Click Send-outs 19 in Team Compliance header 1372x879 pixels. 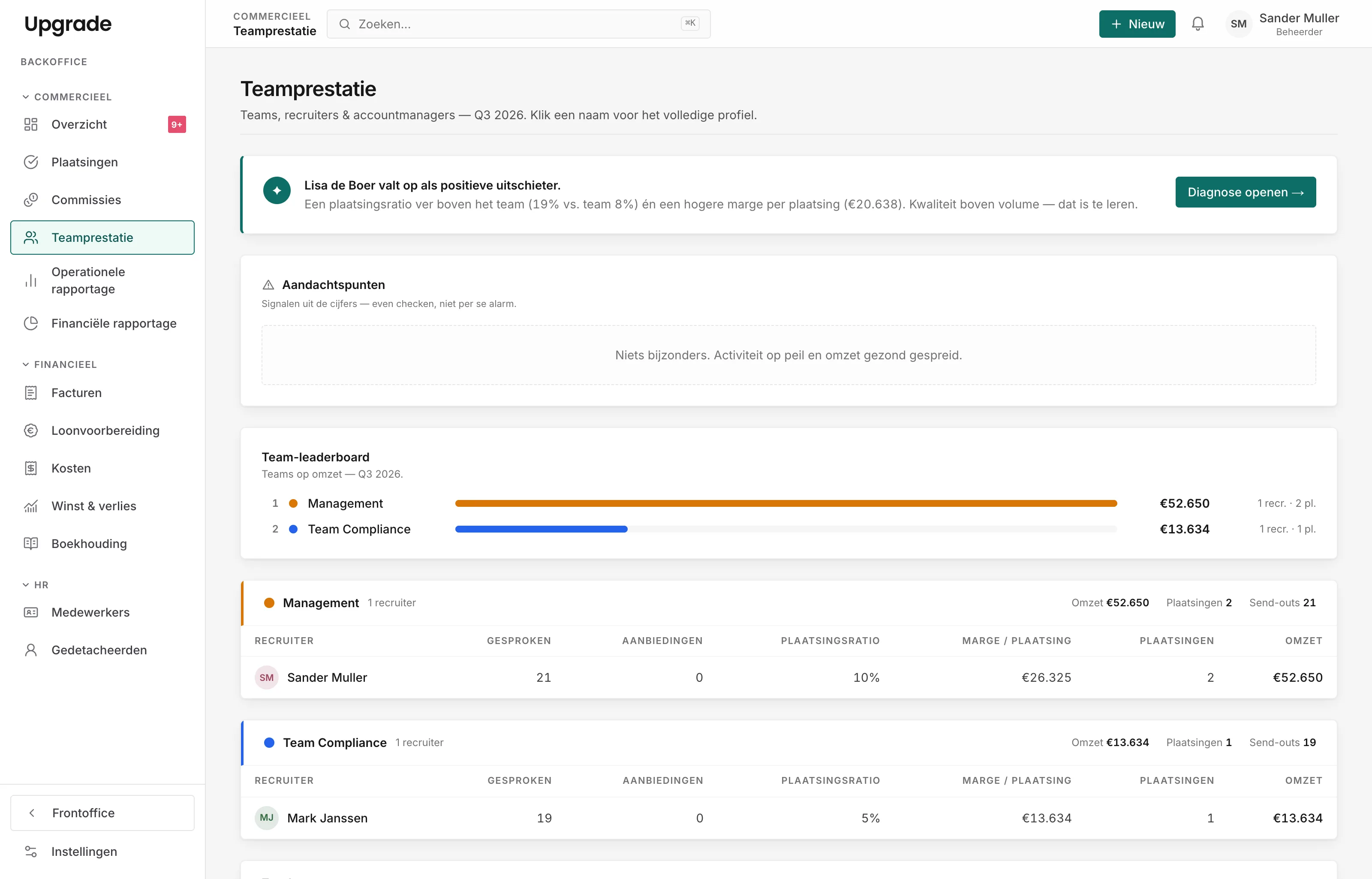pos(1282,743)
